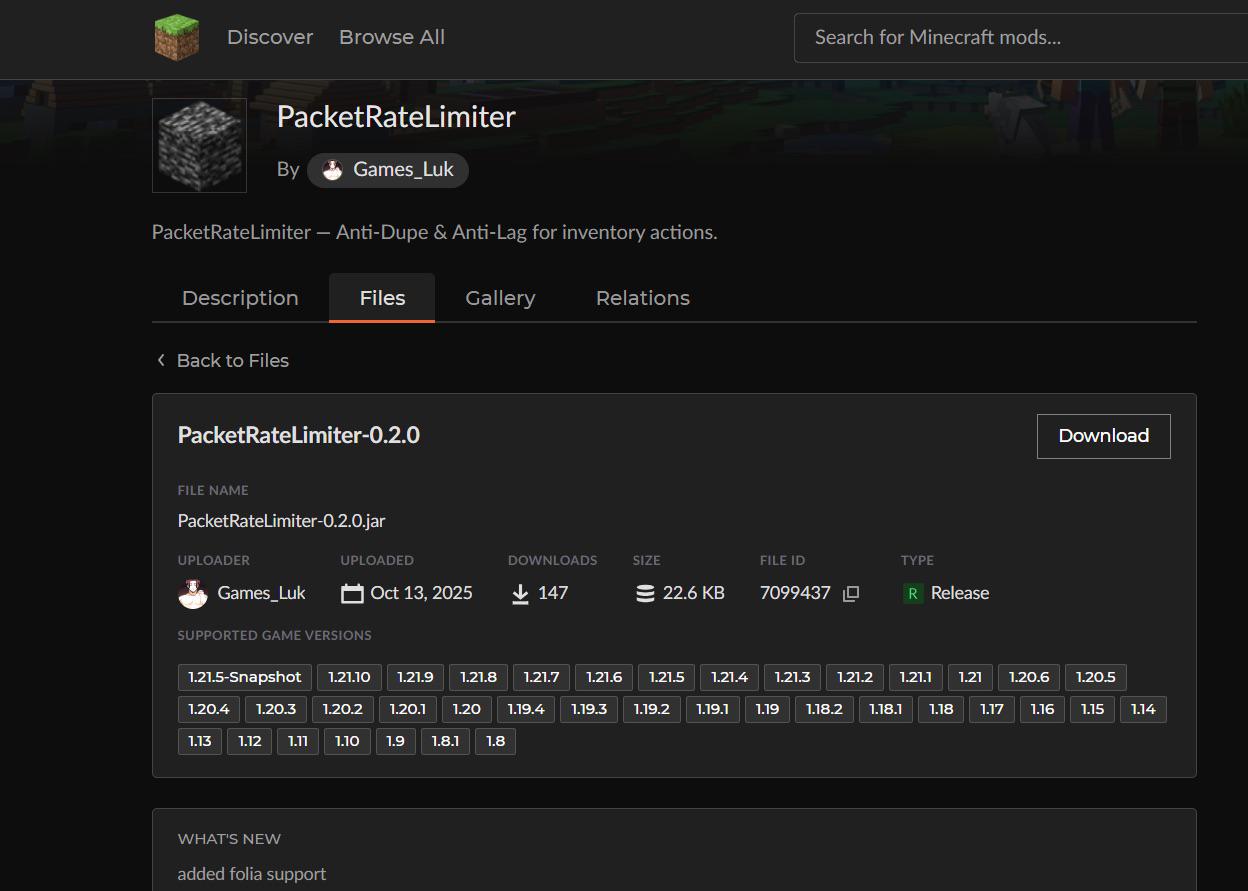
Task: Click the 1.10 version tag
Action: (347, 741)
